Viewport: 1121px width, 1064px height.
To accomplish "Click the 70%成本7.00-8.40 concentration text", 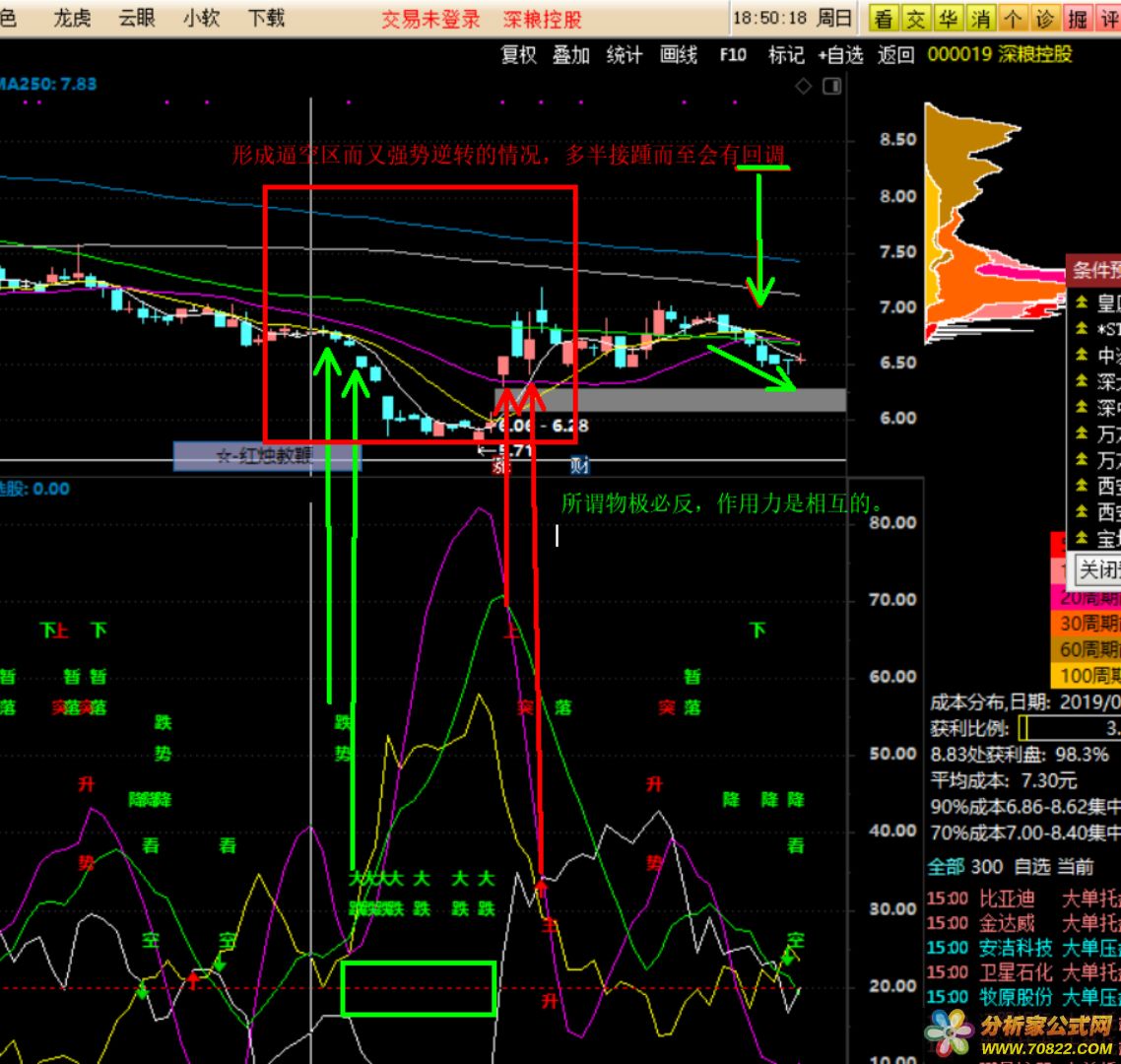I will (x=1025, y=833).
